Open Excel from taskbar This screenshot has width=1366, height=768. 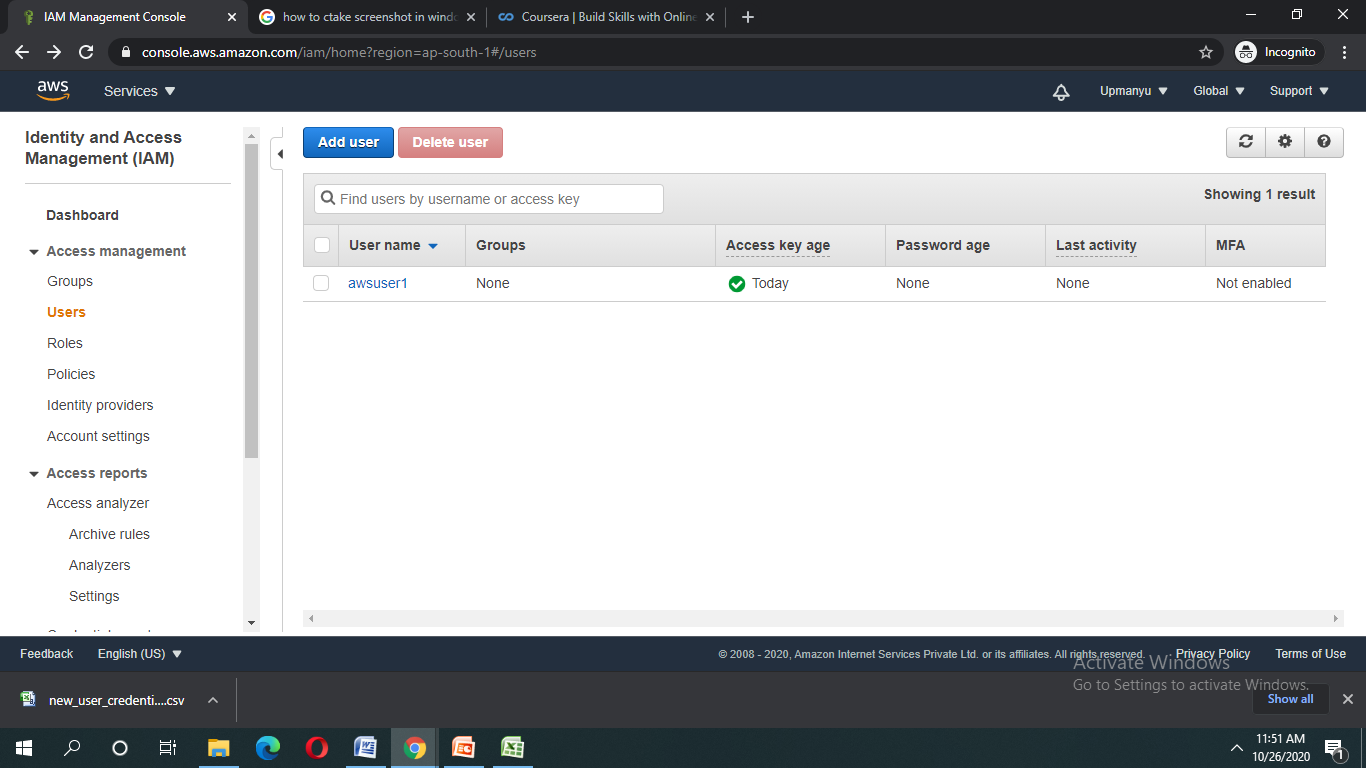(x=512, y=748)
